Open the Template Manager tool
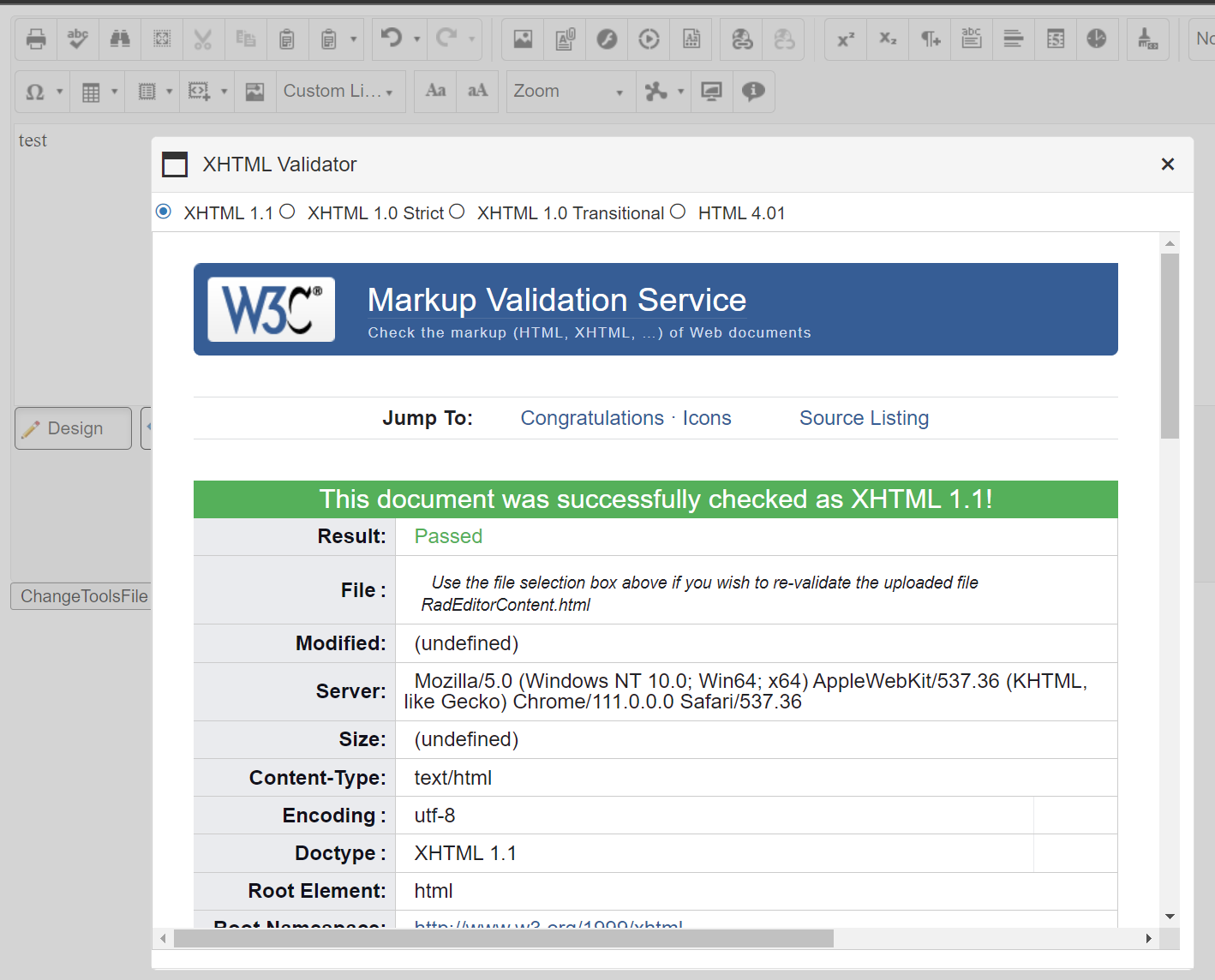Viewport: 1215px width, 980px height. 691,39
